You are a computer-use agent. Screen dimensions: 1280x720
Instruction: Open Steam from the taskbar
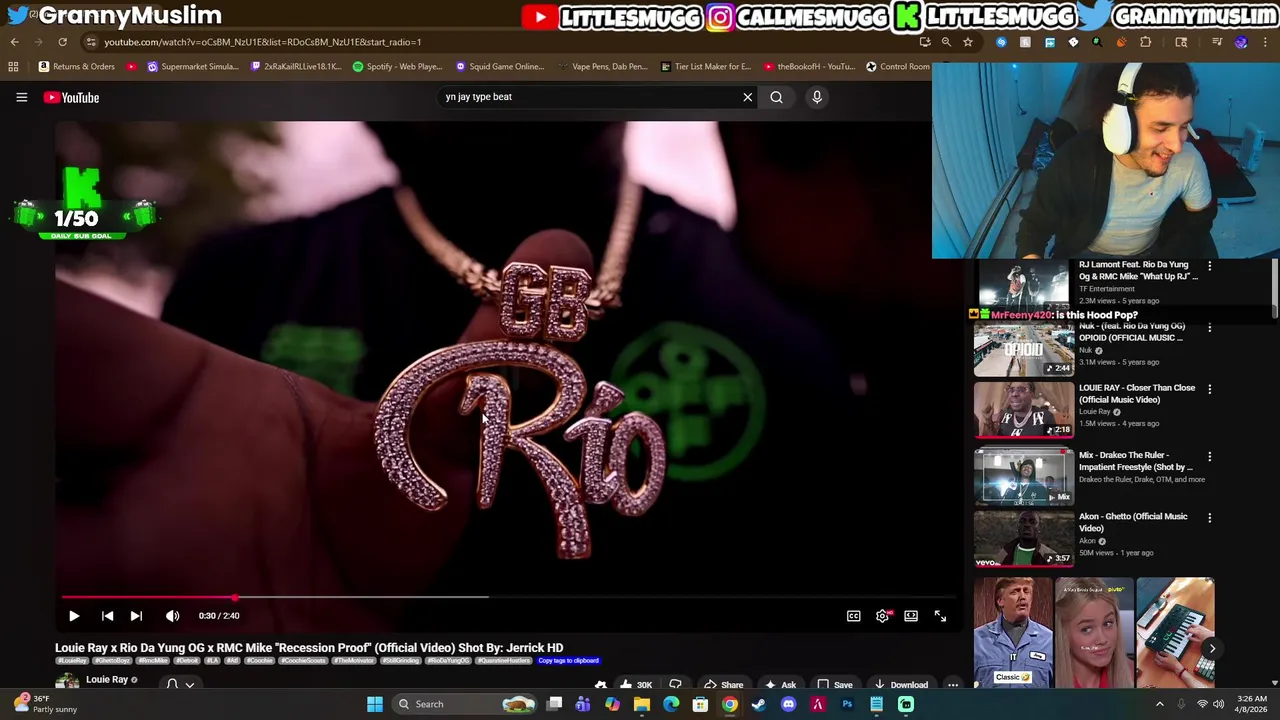point(758,704)
